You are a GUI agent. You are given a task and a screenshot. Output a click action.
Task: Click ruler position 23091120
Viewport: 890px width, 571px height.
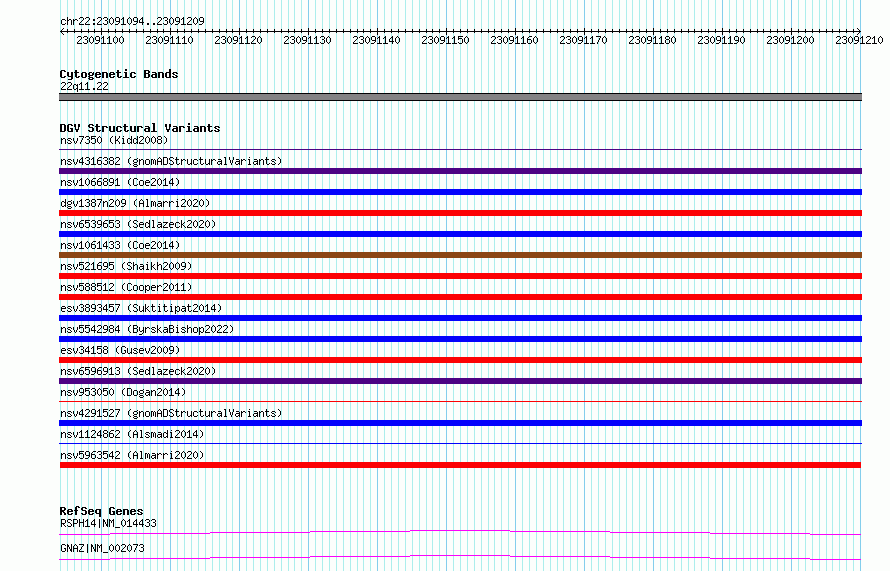(x=238, y=40)
